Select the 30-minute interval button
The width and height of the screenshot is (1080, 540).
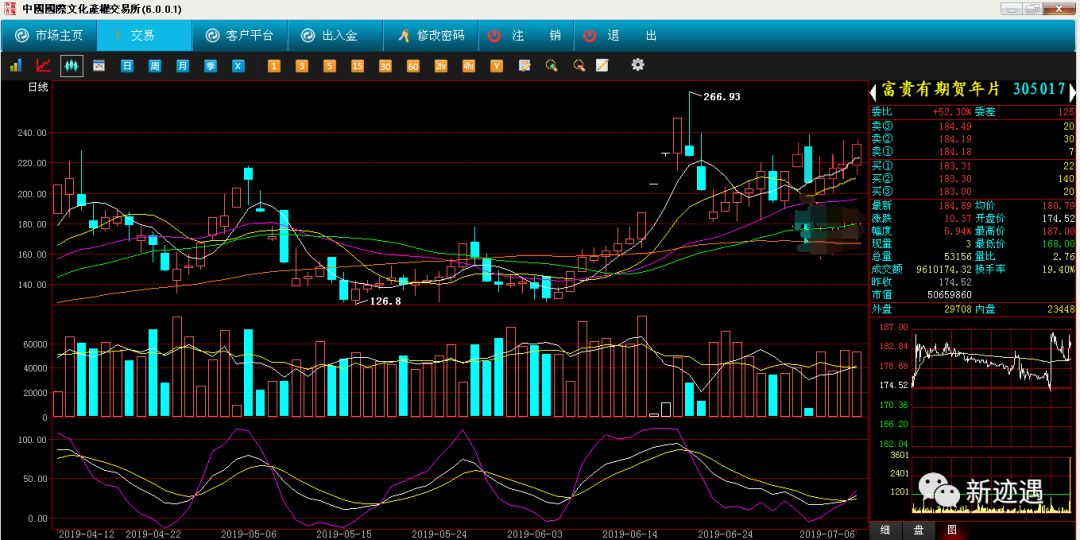385,66
